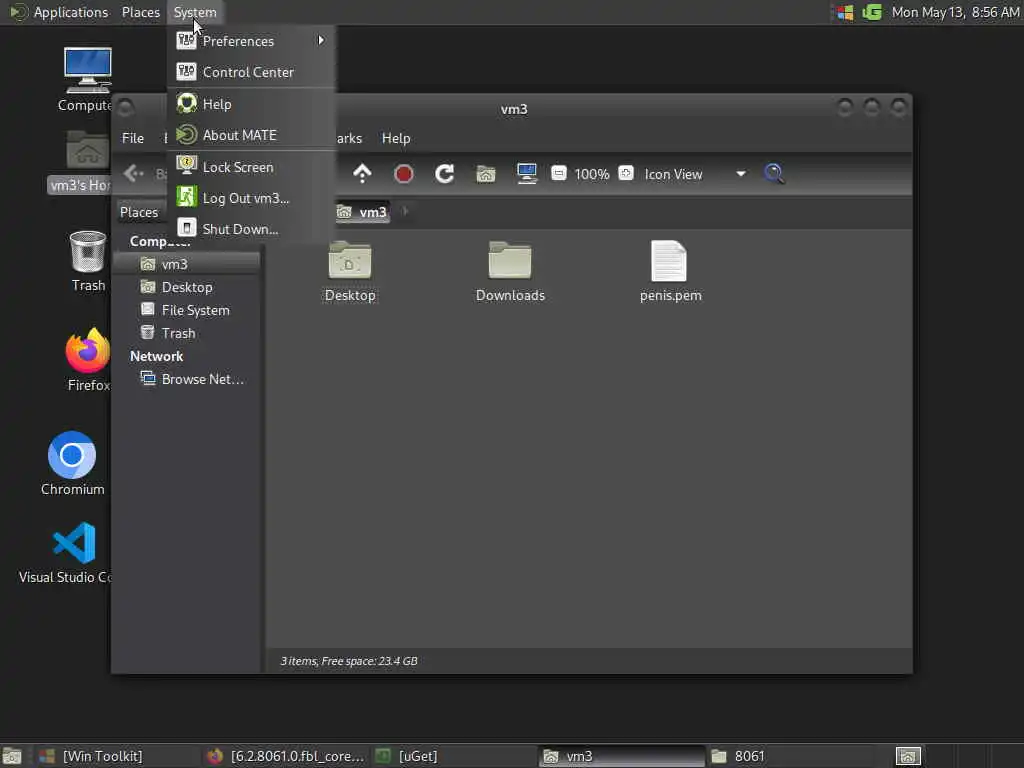Click the red Stop loading button
This screenshot has width=1024, height=768.
point(404,174)
